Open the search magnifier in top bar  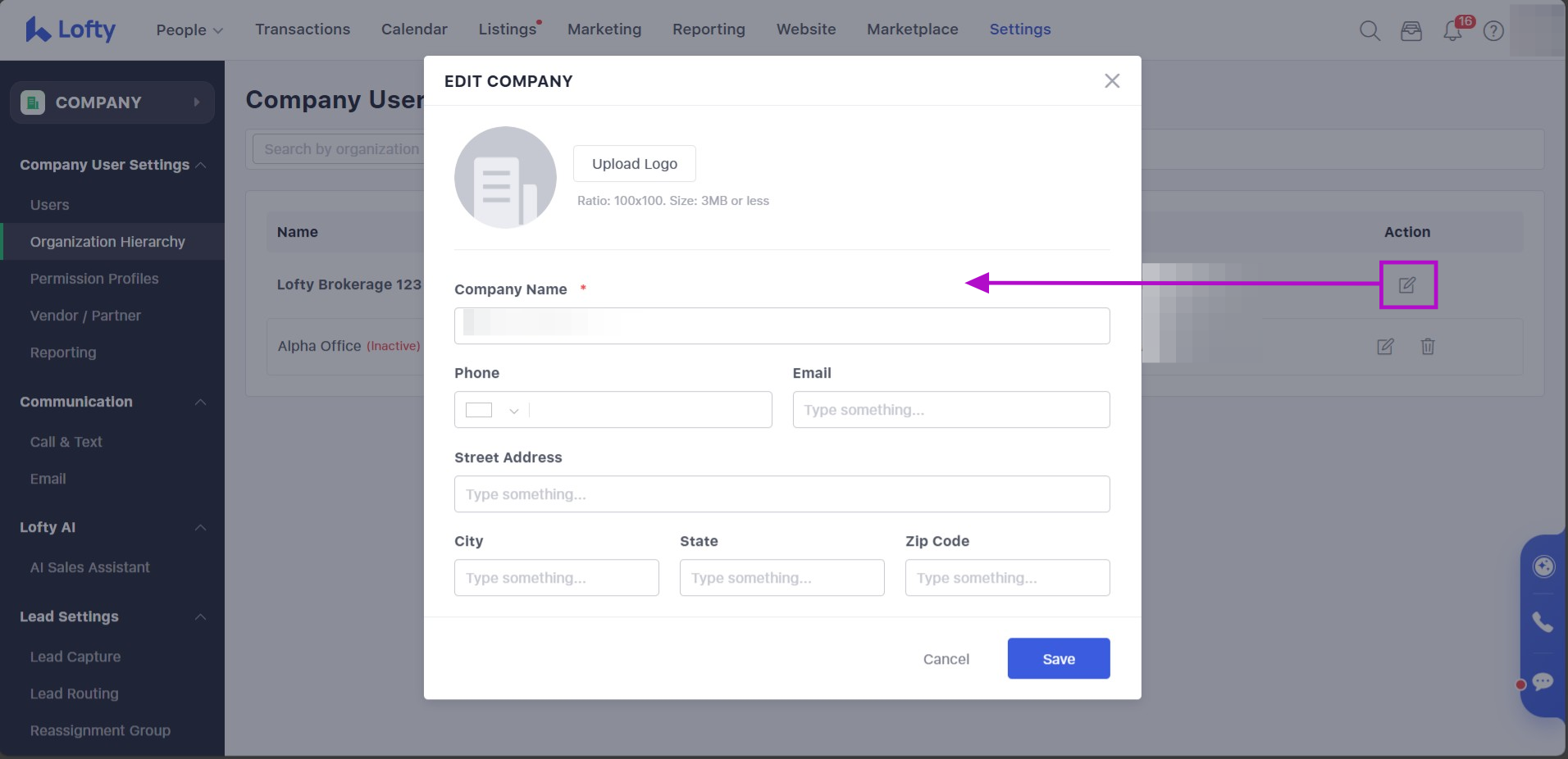point(1370,31)
